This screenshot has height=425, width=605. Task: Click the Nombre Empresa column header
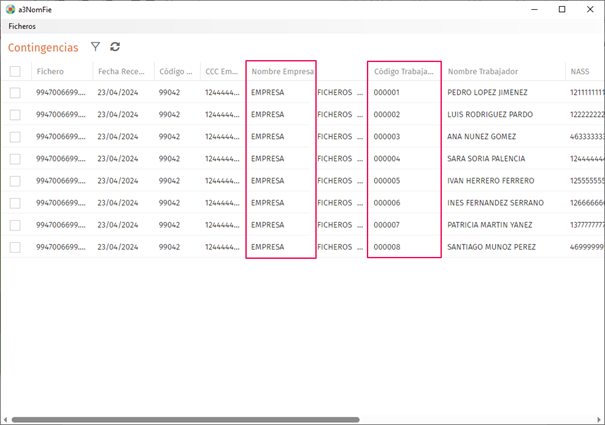pyautogui.click(x=282, y=71)
